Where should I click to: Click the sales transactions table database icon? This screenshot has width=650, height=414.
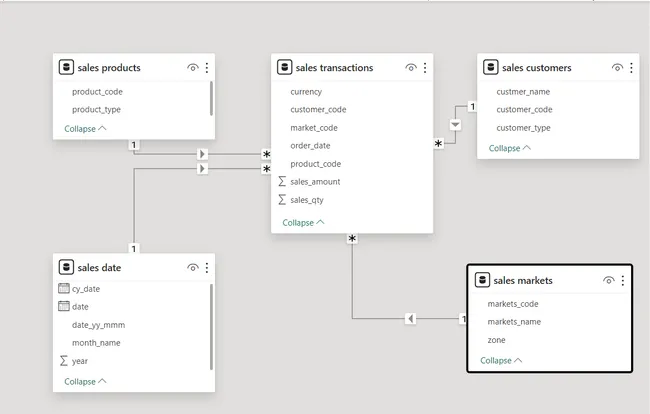point(284,67)
